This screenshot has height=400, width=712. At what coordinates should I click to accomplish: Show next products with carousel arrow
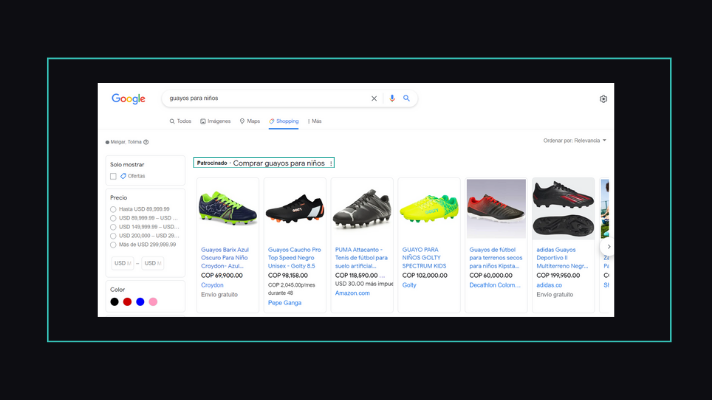point(608,247)
